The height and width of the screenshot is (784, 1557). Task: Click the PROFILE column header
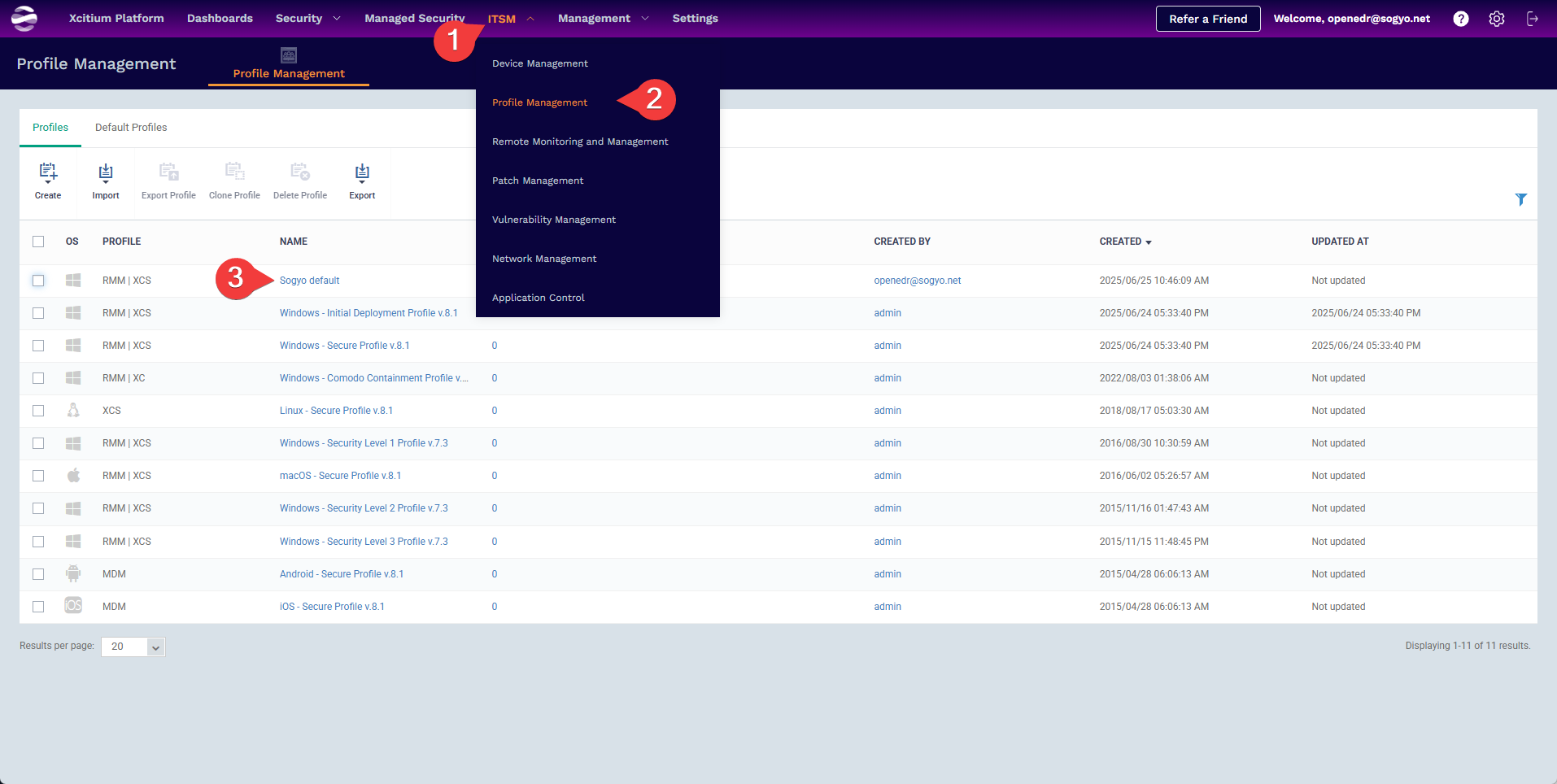click(122, 242)
